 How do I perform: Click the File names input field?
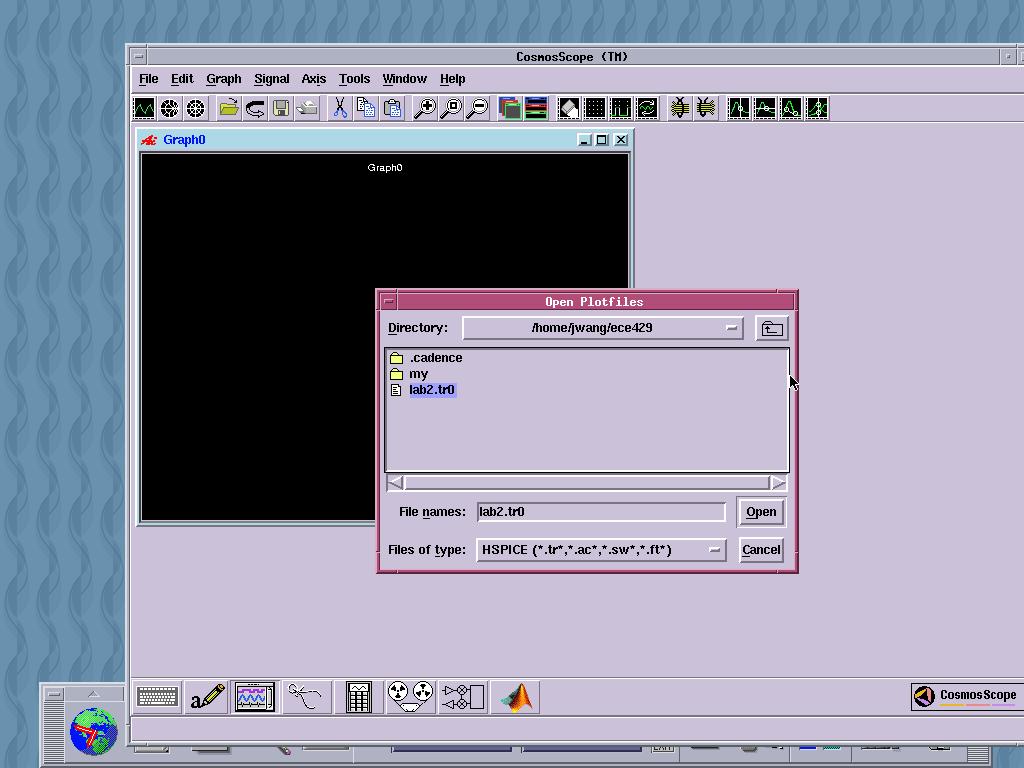[601, 511]
